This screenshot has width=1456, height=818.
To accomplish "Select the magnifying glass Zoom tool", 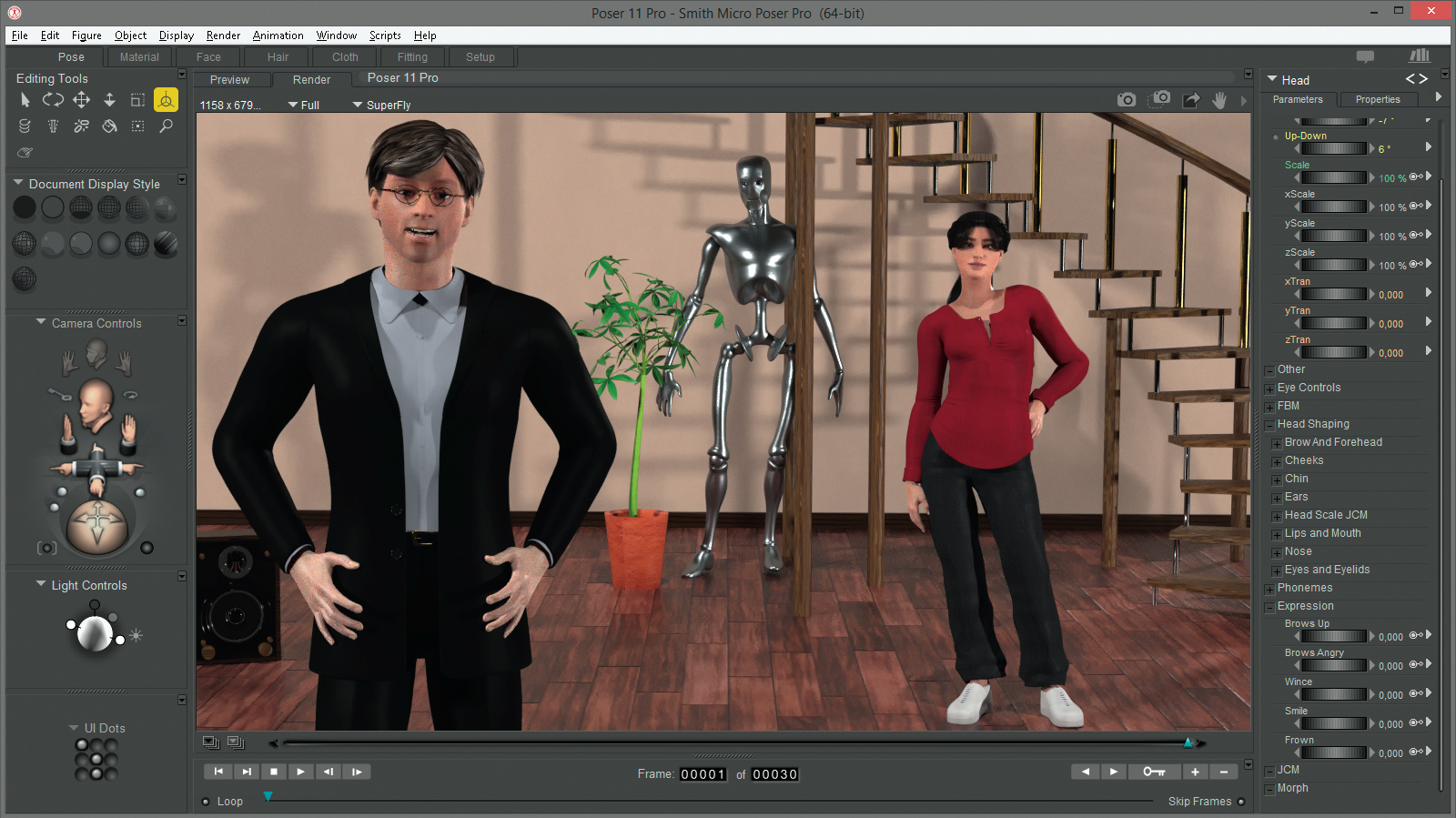I will click(x=166, y=126).
